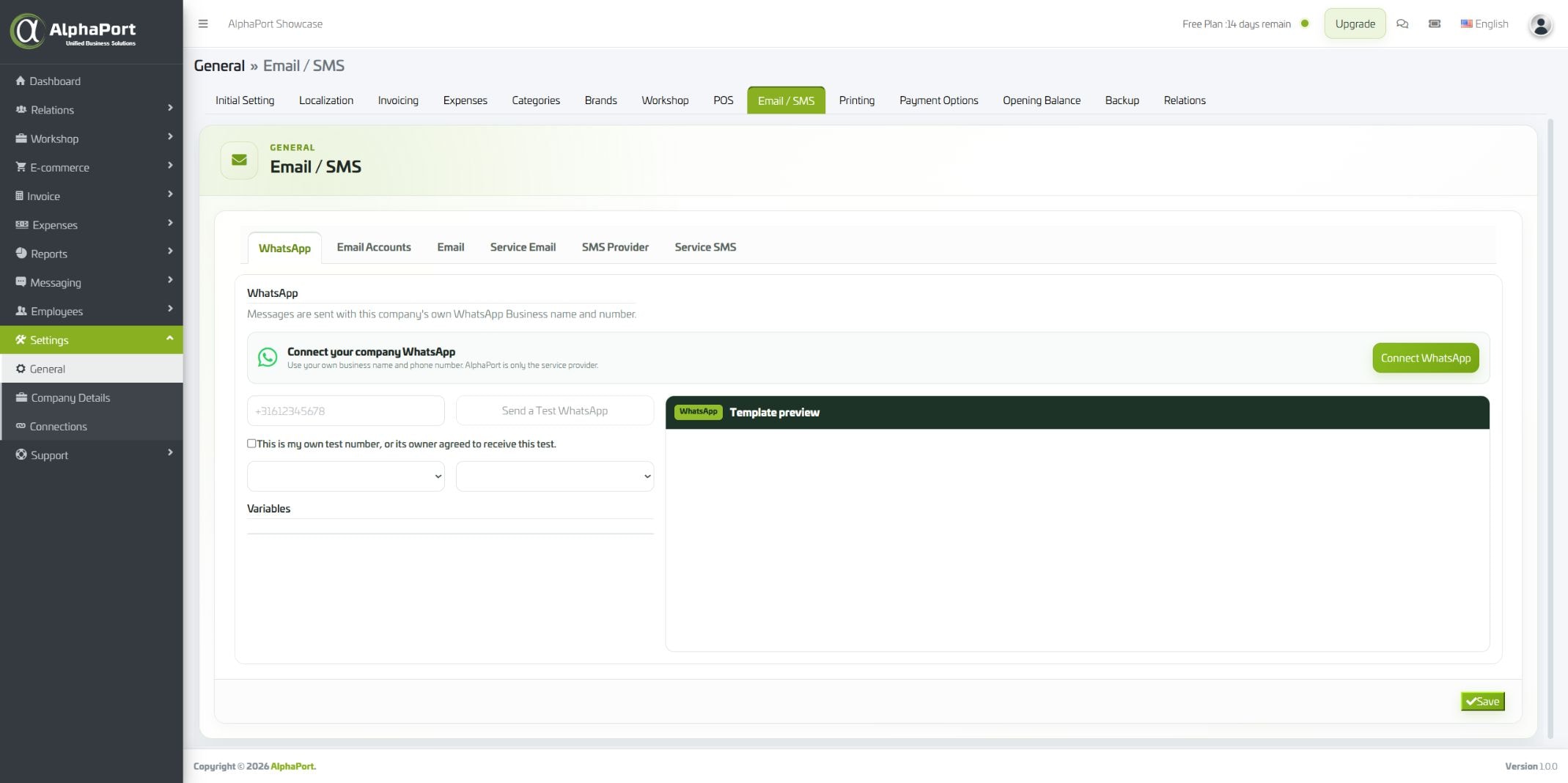This screenshot has height=783, width=1568.
Task: Open the Service SMS tab
Action: point(705,247)
